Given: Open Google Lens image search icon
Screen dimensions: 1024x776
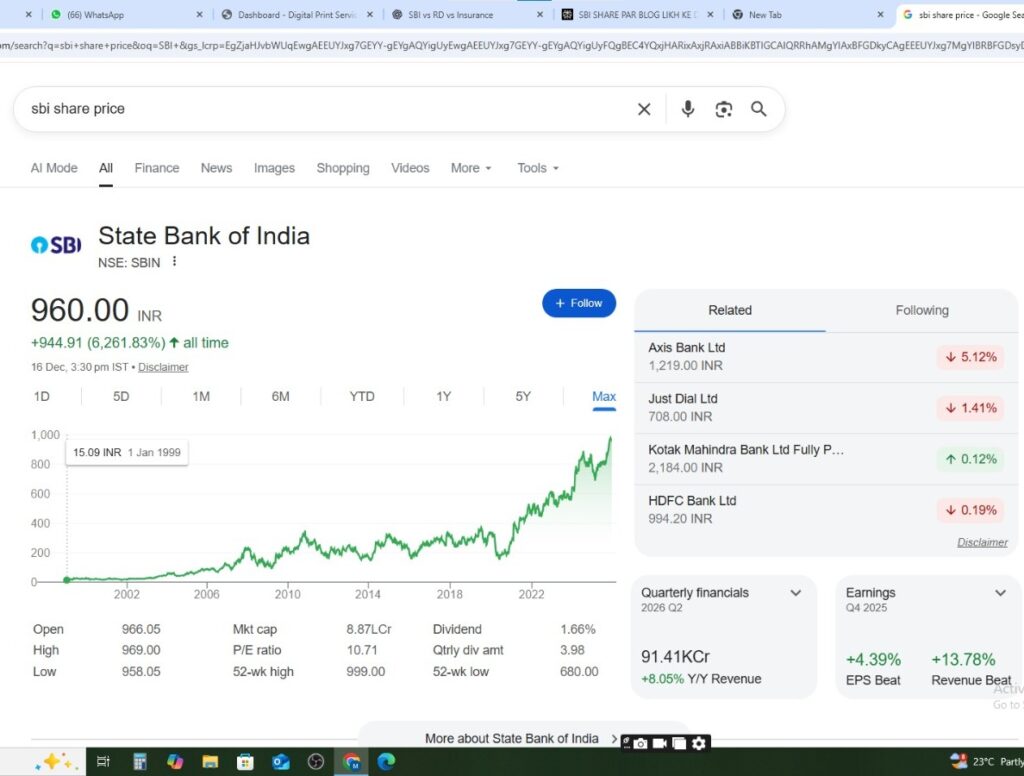Looking at the screenshot, I should pyautogui.click(x=724, y=109).
